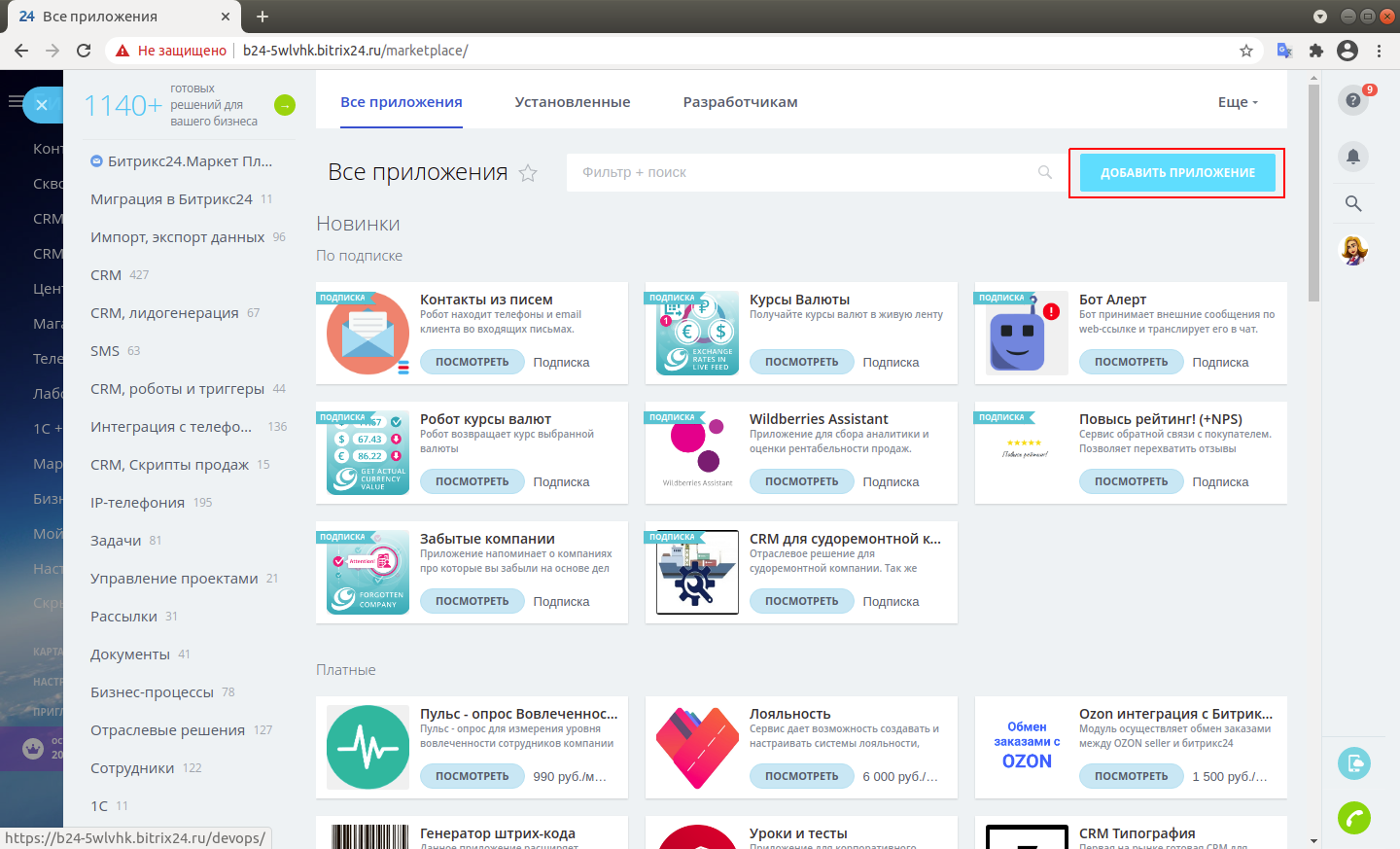
Task: Open the Курсы Валюты app icon
Action: 698,334
